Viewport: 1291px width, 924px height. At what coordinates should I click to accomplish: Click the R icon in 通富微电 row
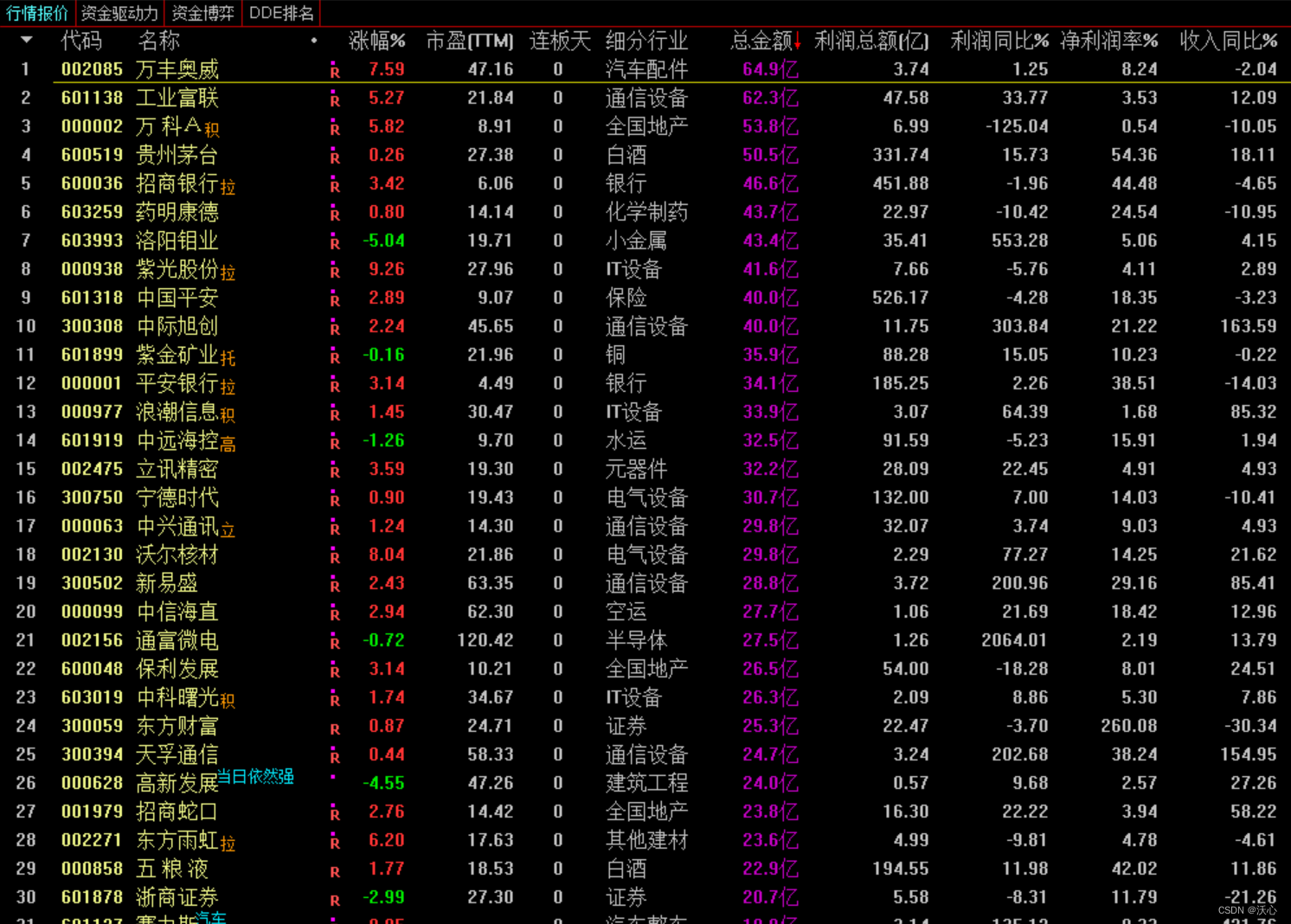[x=335, y=643]
